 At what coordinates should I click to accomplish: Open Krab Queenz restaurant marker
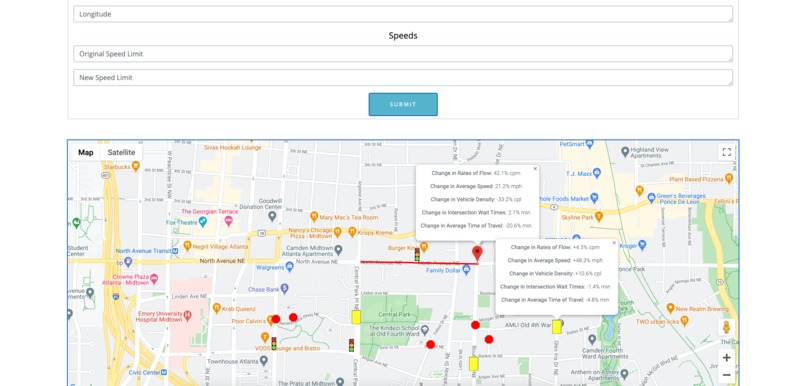point(217,308)
